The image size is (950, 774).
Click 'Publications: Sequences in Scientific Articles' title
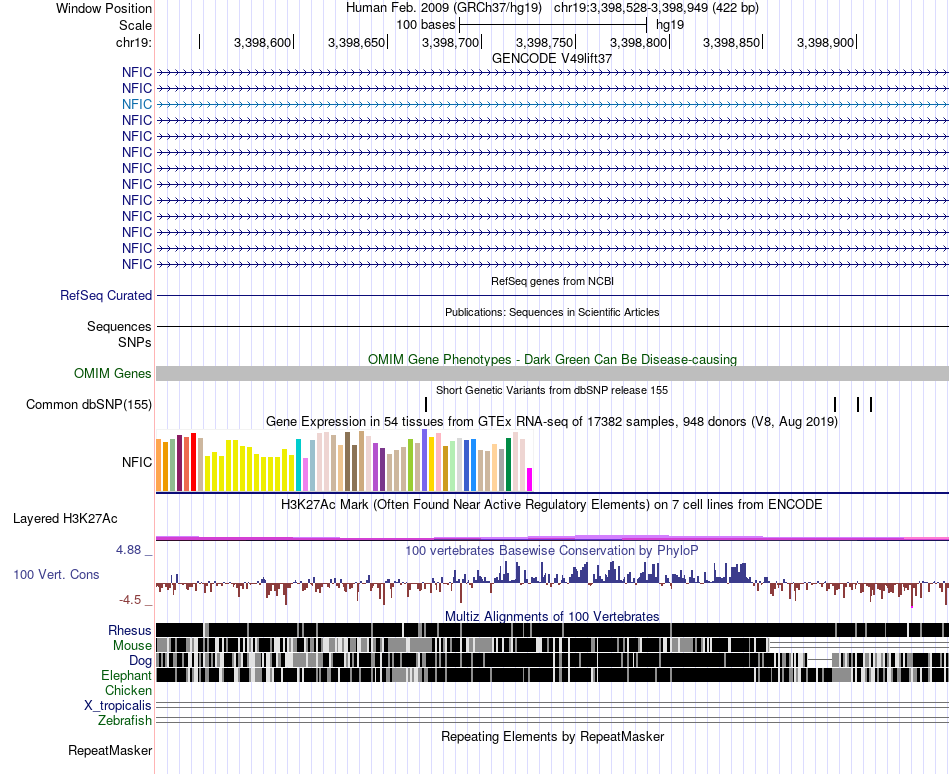(552, 312)
